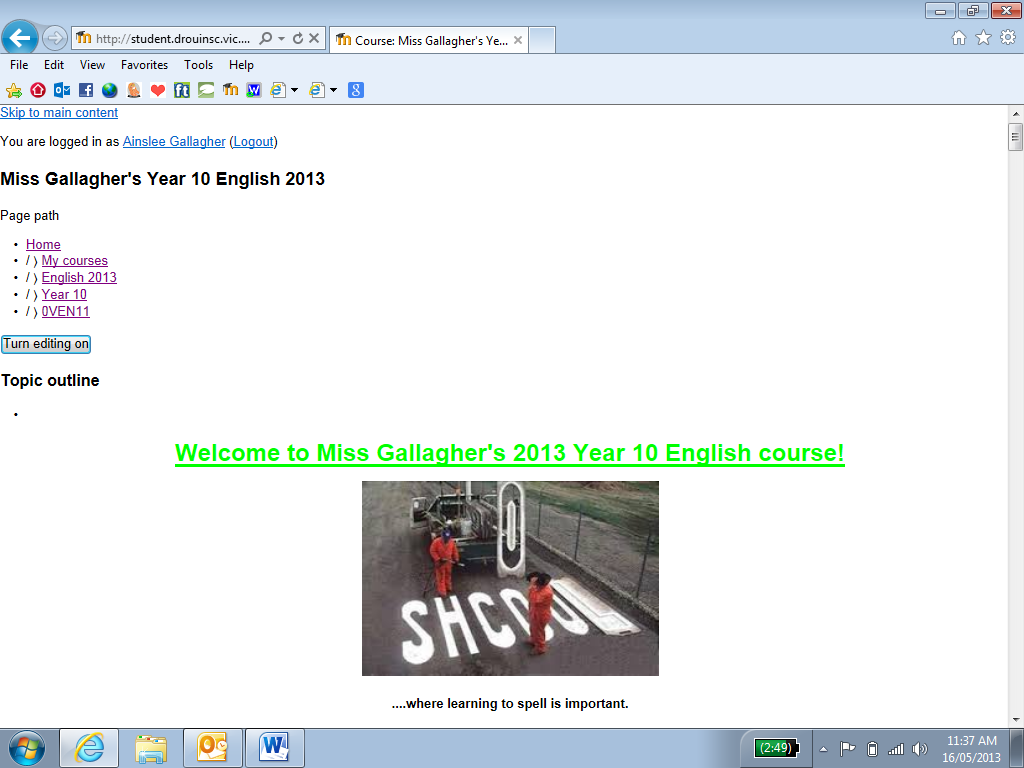Click the Skip to main content link
The image size is (1024, 768).
[59, 112]
